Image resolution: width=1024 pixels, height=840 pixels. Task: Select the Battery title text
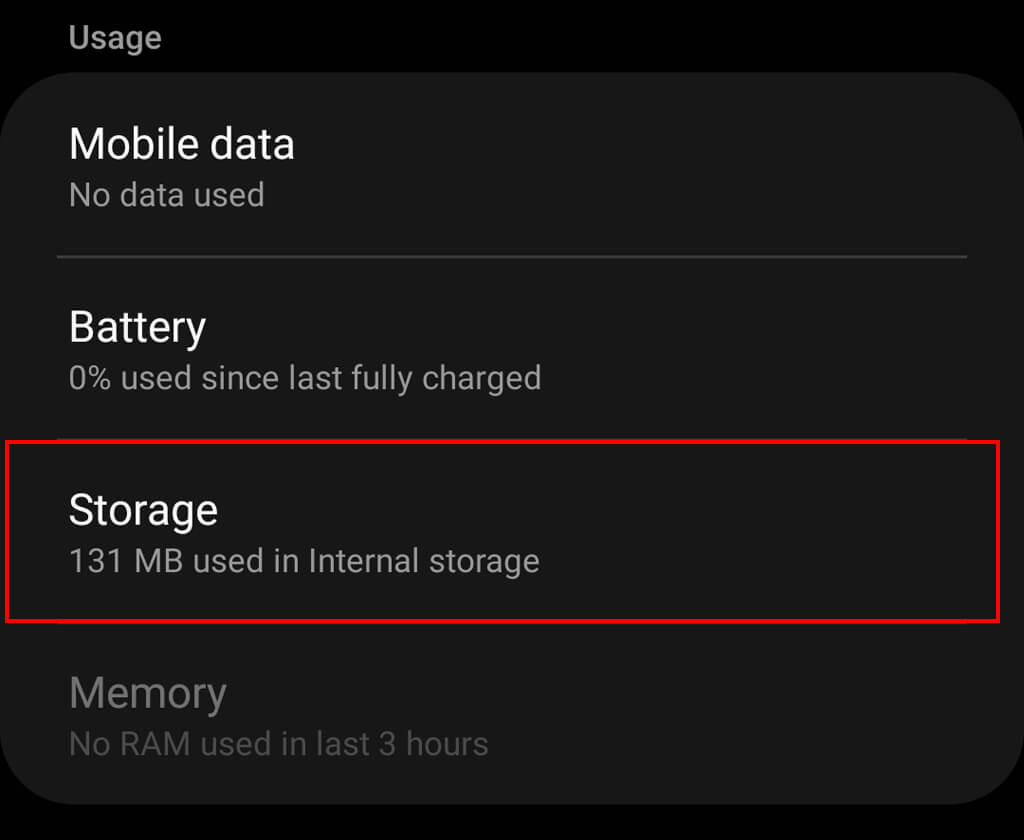(x=137, y=327)
